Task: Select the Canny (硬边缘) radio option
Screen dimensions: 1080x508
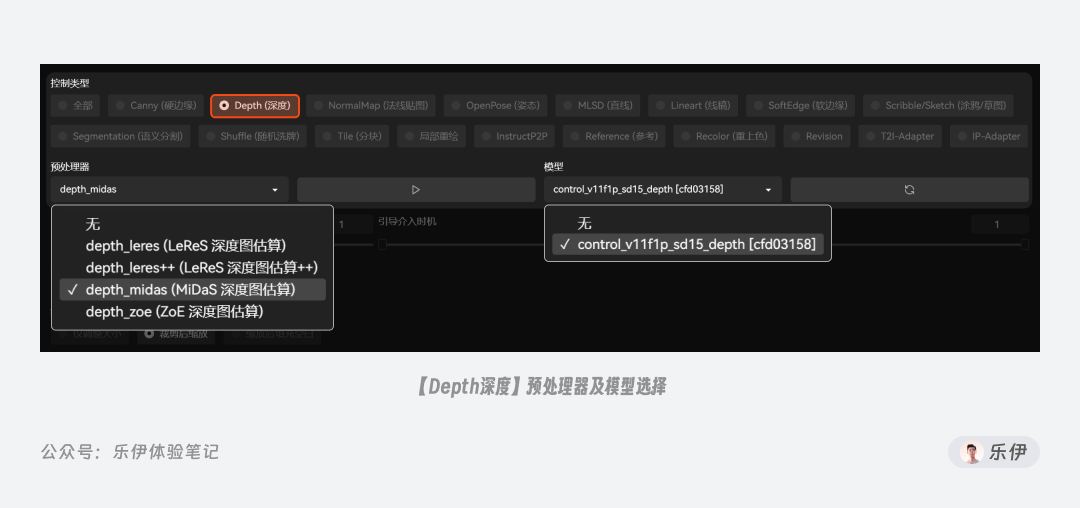Action: point(158,106)
